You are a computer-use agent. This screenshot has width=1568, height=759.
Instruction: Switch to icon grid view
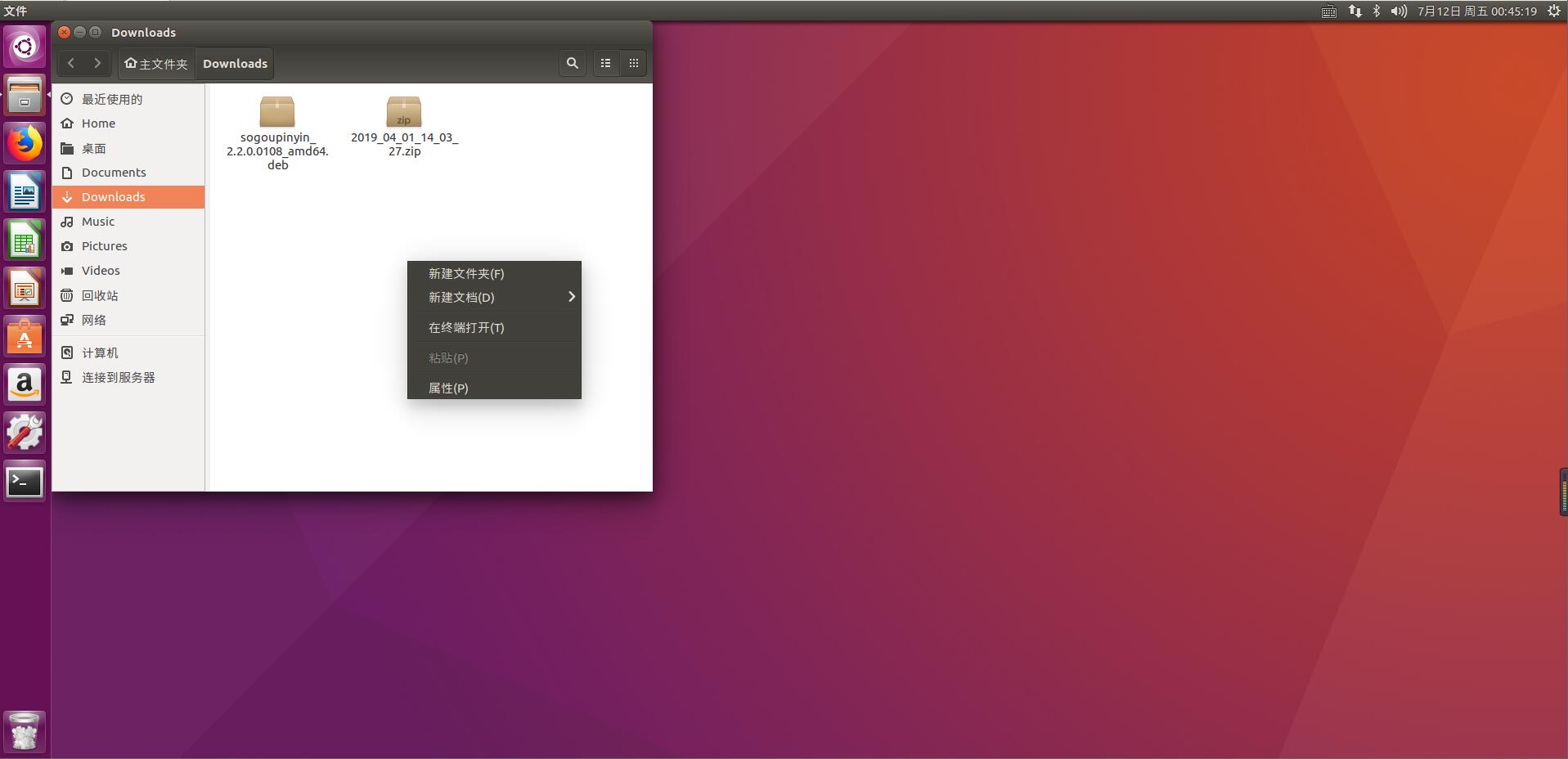[x=634, y=63]
